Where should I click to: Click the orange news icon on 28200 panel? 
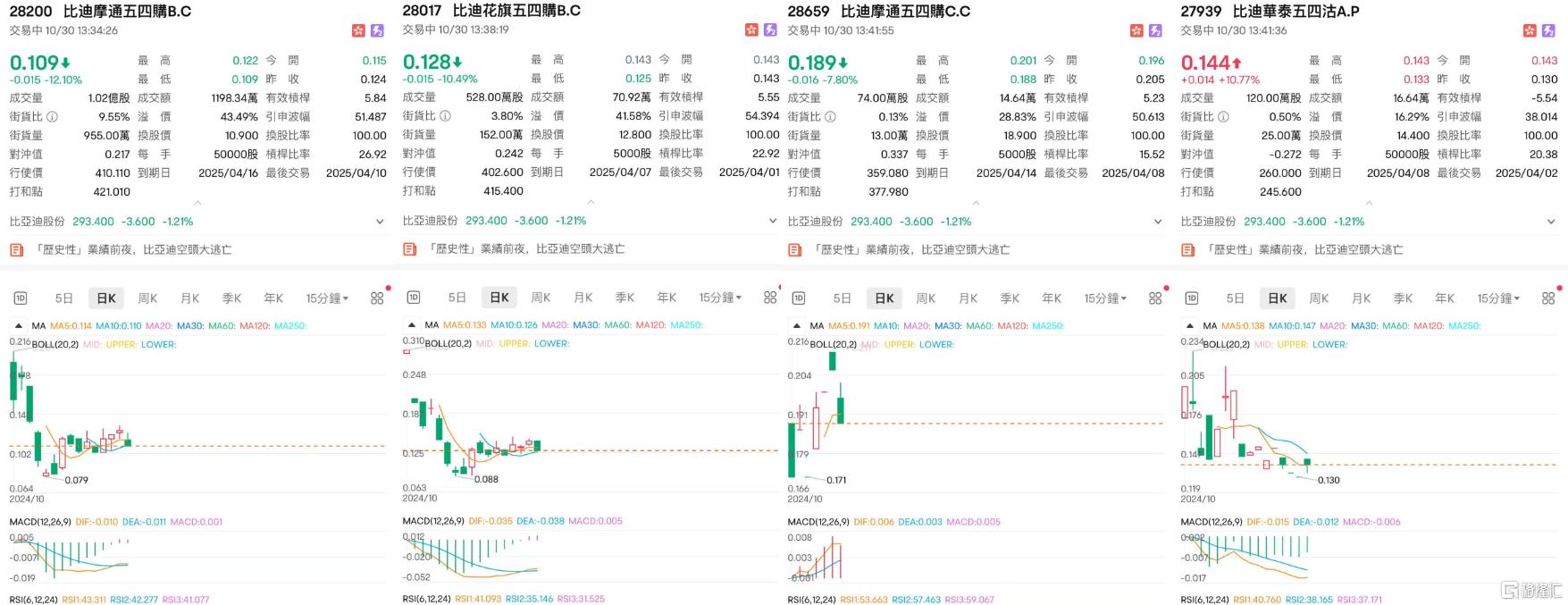(x=16, y=250)
